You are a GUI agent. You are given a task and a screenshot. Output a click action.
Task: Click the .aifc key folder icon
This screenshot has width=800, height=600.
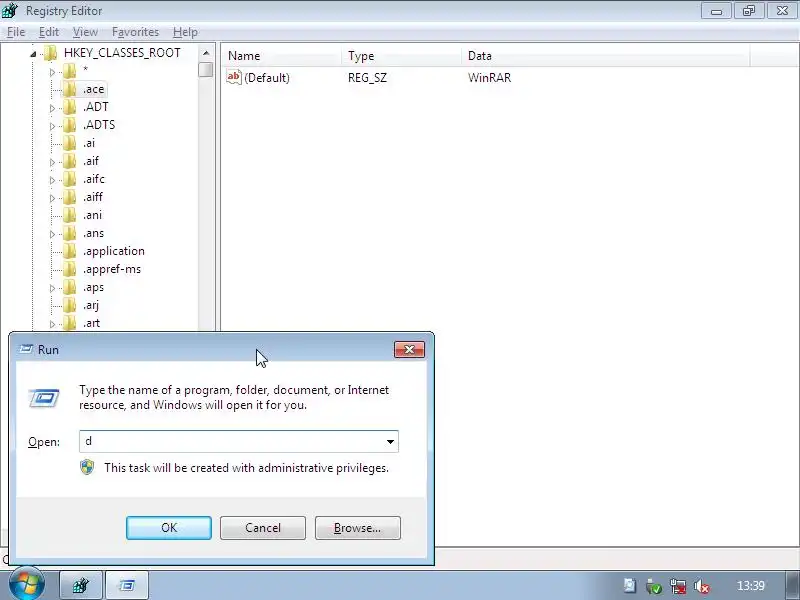click(x=69, y=179)
